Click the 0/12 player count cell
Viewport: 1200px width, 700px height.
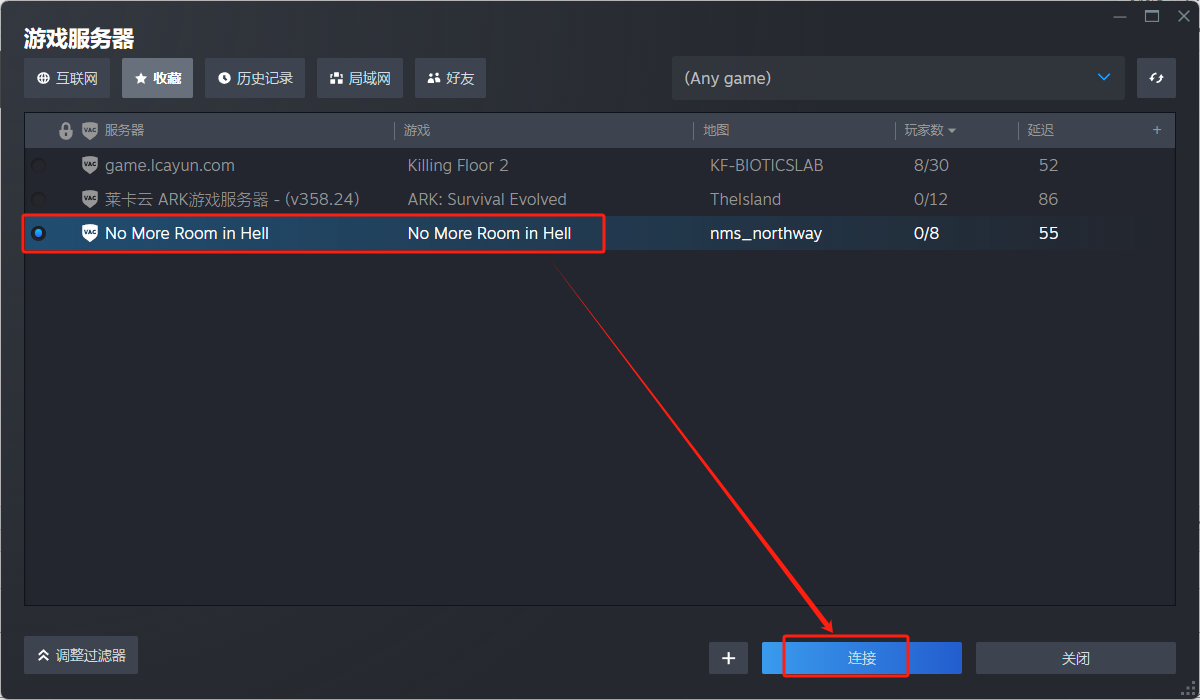click(x=931, y=199)
